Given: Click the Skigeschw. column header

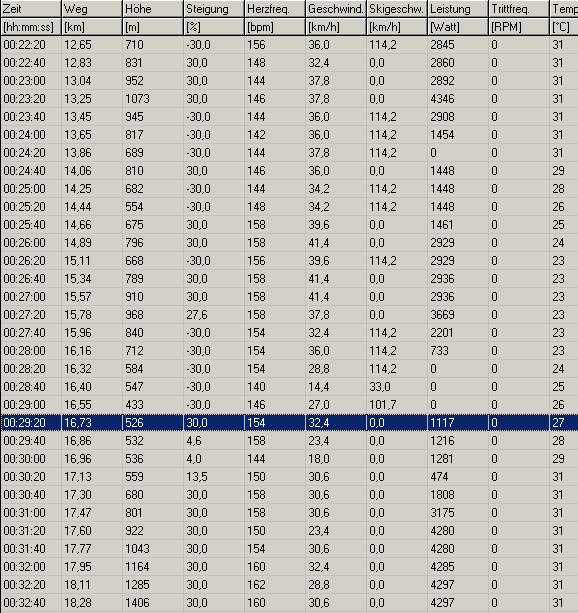Looking at the screenshot, I should tap(397, 9).
